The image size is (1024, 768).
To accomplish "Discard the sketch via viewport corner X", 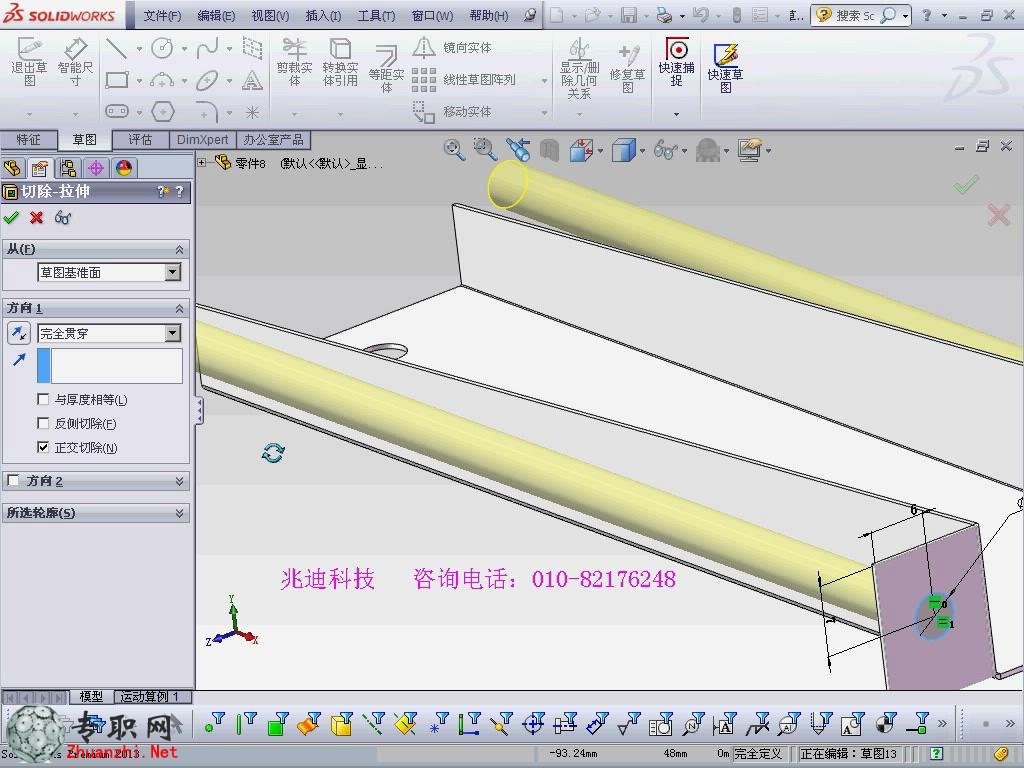I will pos(999,215).
